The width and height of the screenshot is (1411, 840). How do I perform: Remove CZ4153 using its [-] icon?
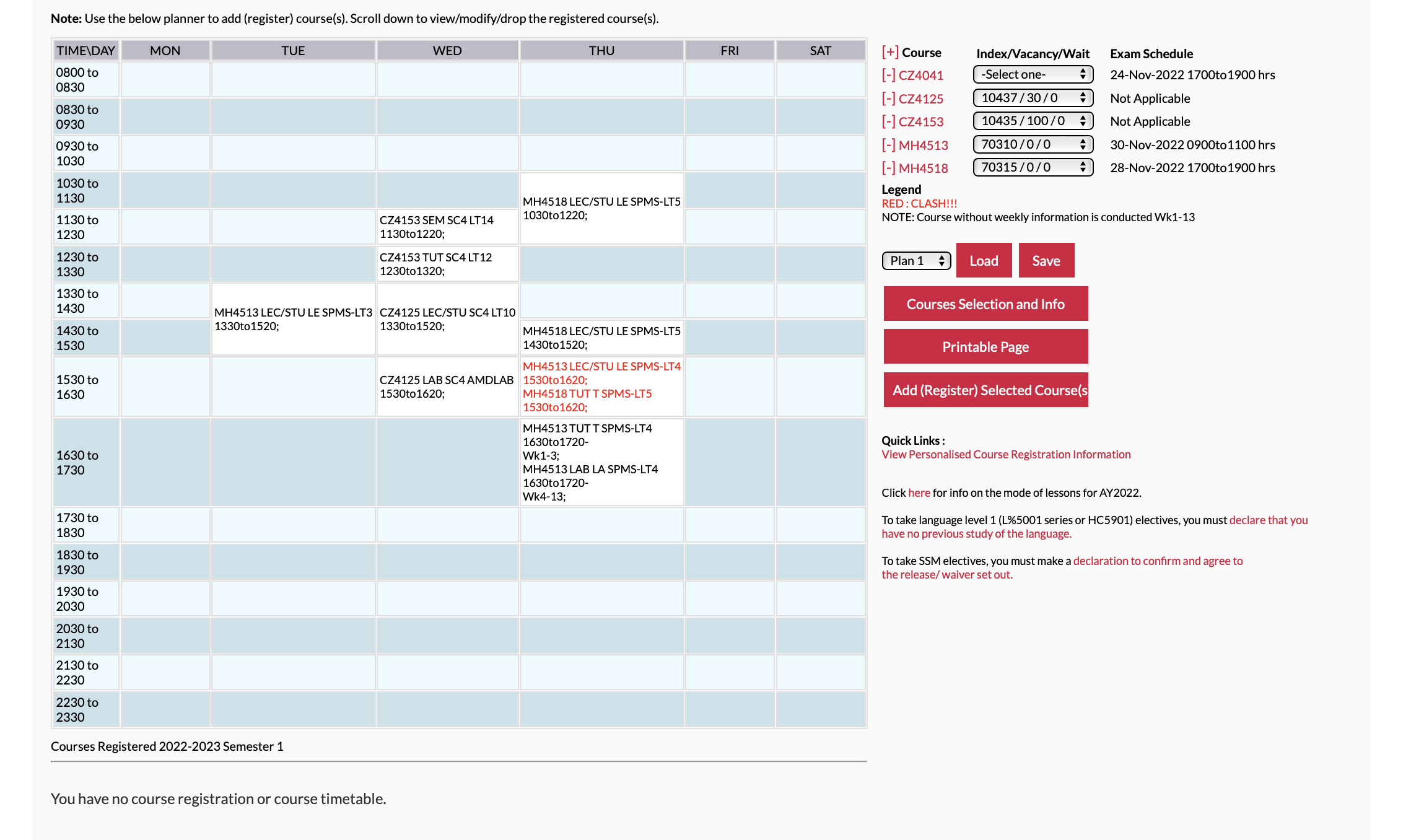click(888, 122)
